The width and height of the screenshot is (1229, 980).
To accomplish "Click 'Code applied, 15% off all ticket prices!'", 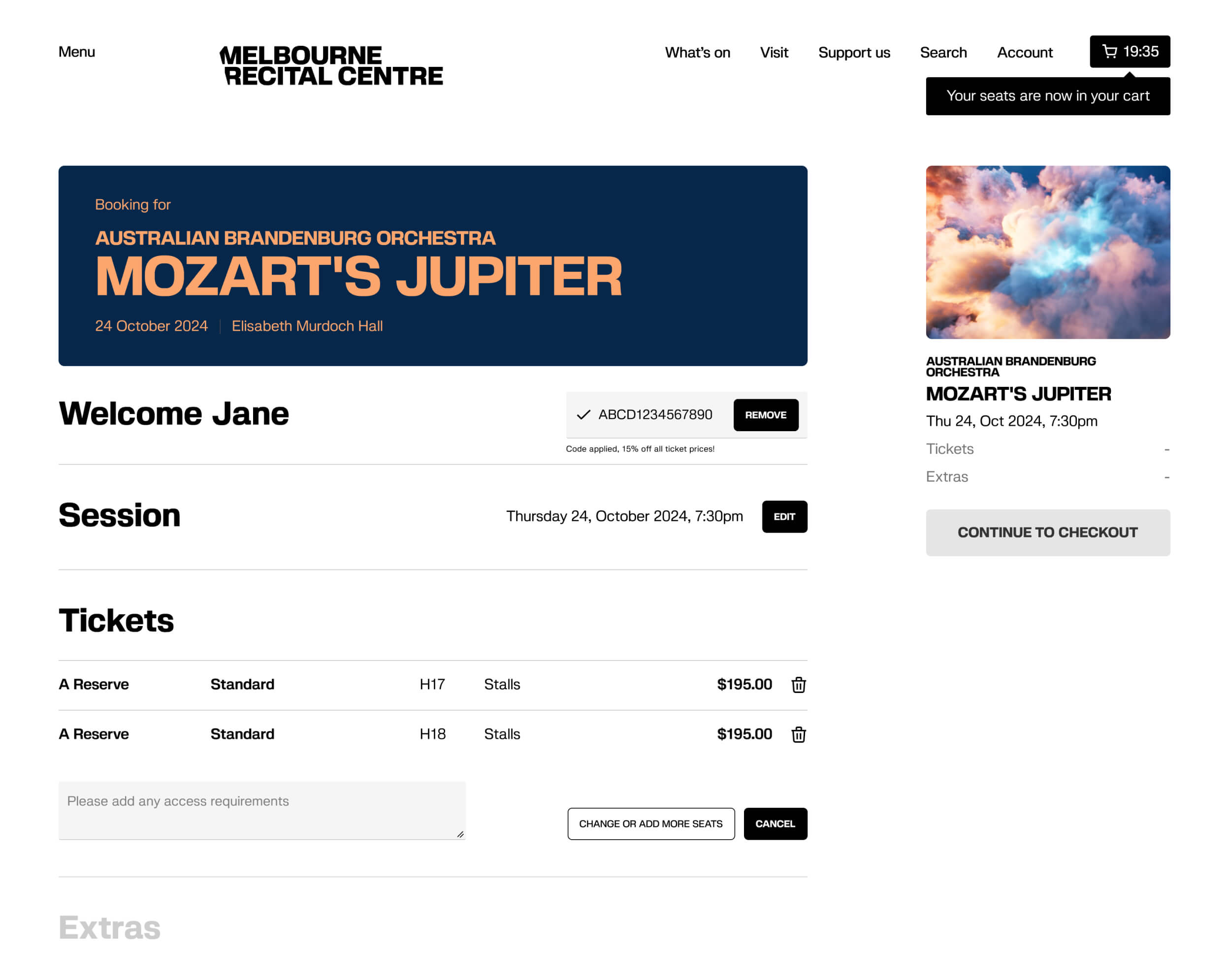I will (x=640, y=449).
